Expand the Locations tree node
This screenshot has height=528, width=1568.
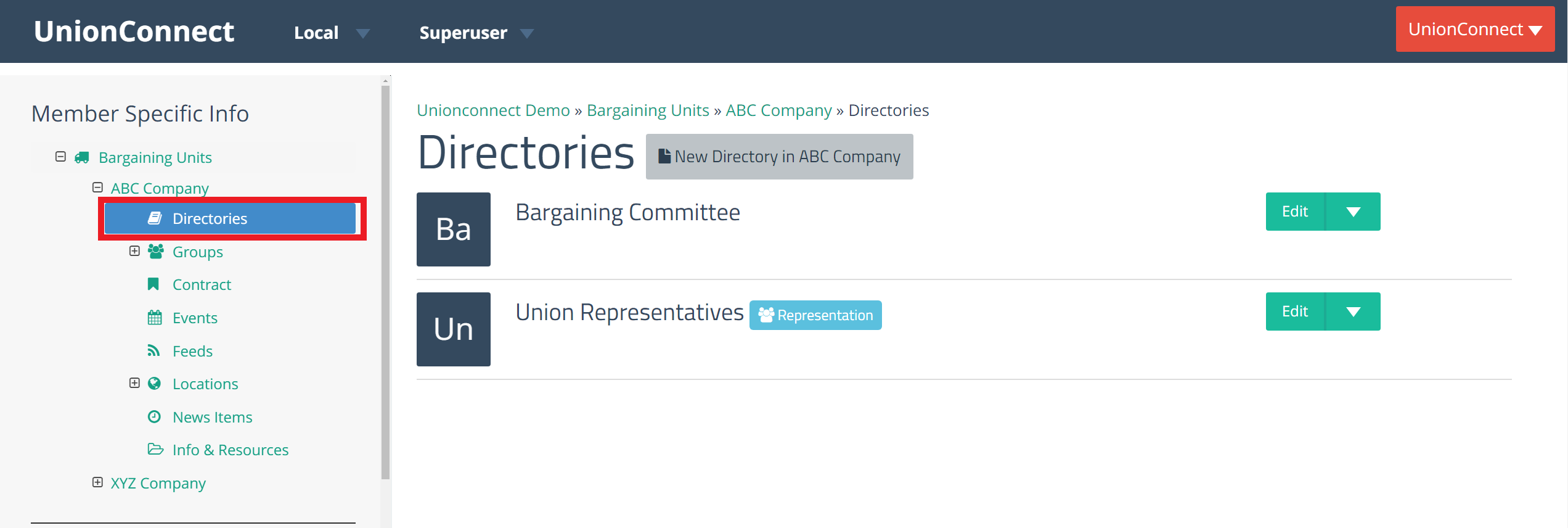coord(134,383)
